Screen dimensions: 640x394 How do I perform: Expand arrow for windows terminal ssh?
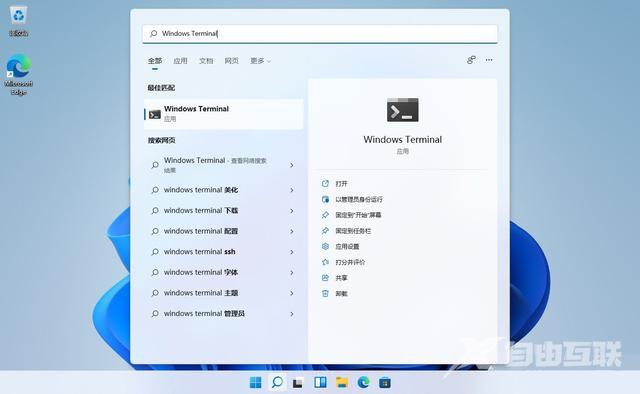click(x=292, y=252)
